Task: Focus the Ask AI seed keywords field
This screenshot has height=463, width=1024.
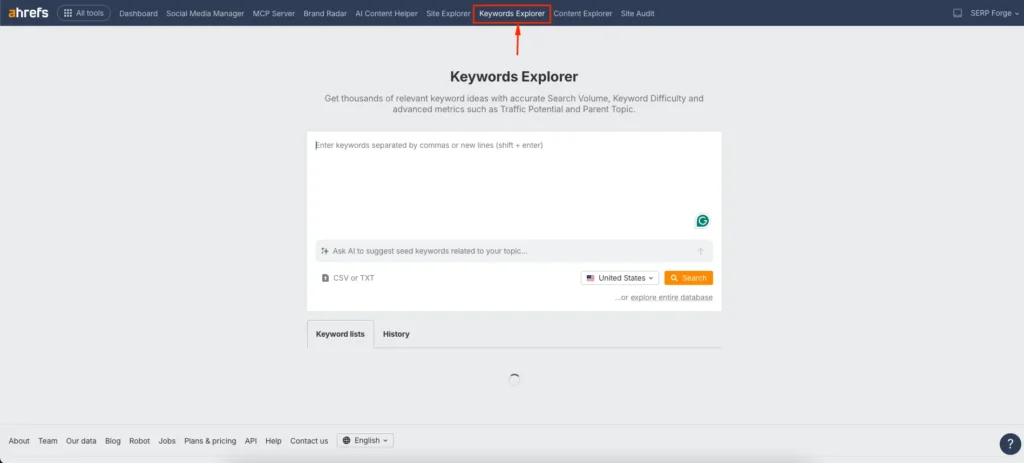Action: tap(514, 251)
